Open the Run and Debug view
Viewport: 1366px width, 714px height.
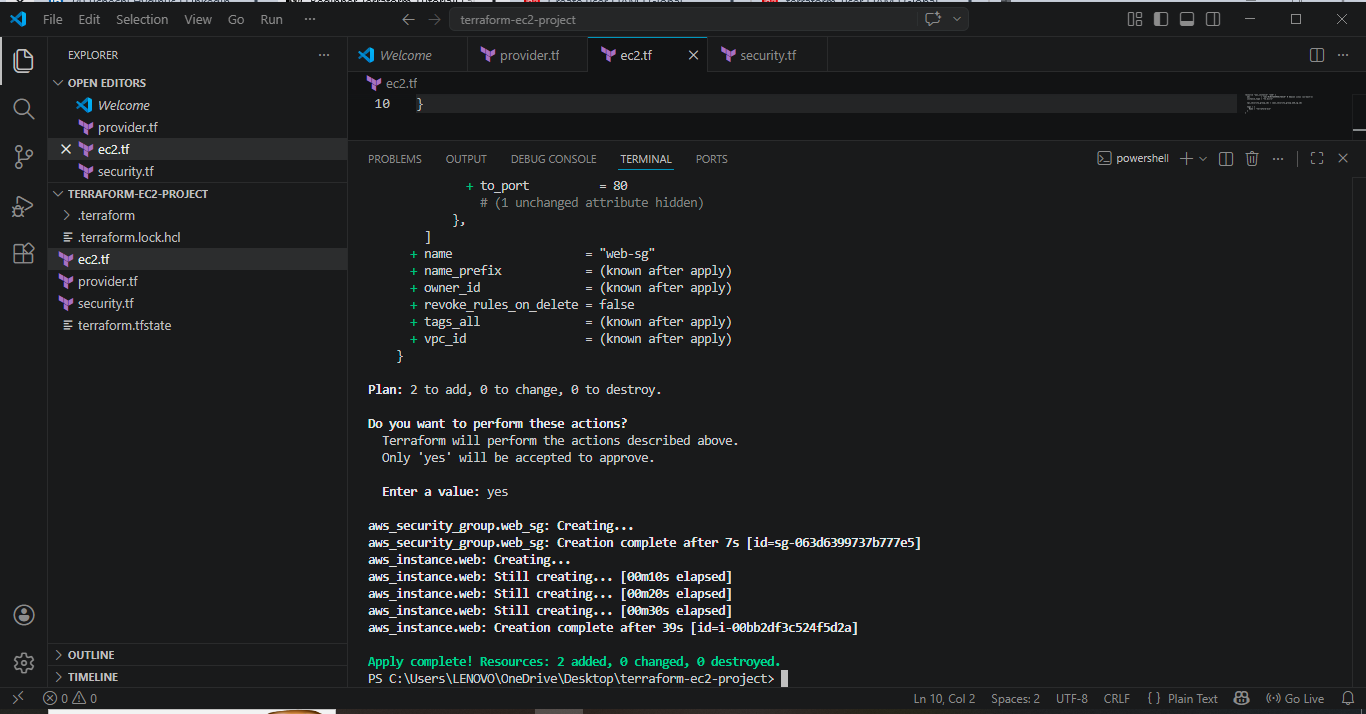click(23, 205)
